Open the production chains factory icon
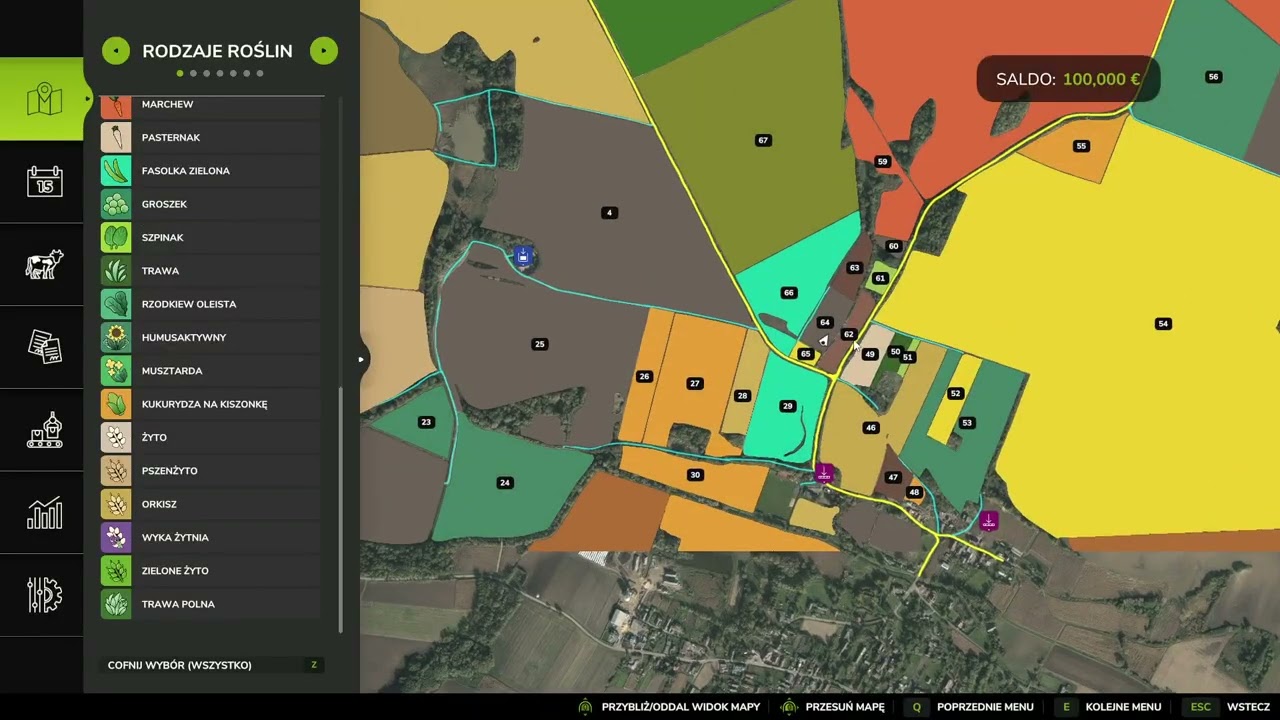1280x720 pixels. 44,430
